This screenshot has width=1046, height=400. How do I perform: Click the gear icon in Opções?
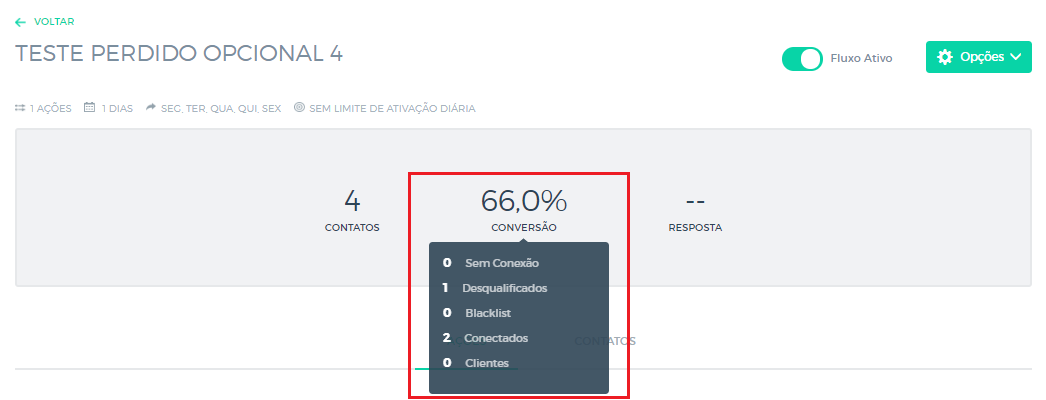tap(945, 58)
